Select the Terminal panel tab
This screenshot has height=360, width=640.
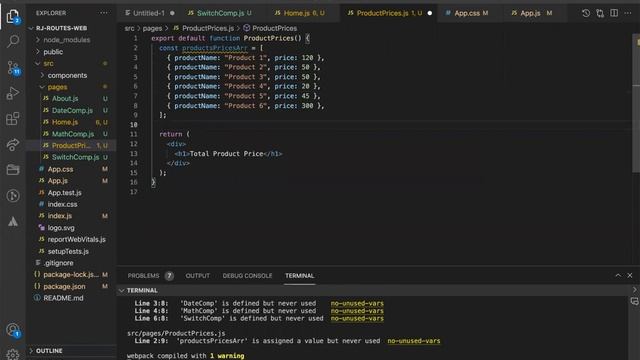[300, 276]
